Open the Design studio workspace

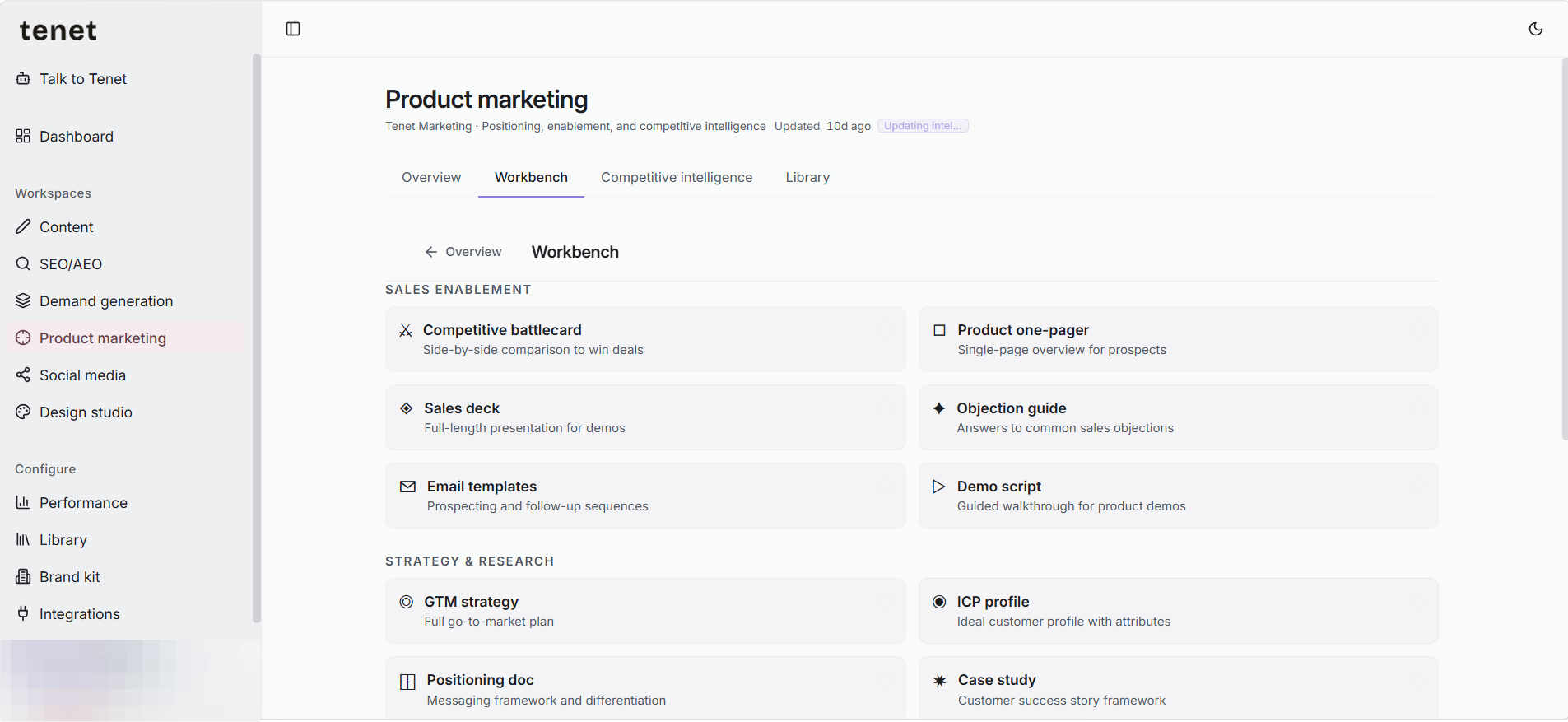click(123, 412)
